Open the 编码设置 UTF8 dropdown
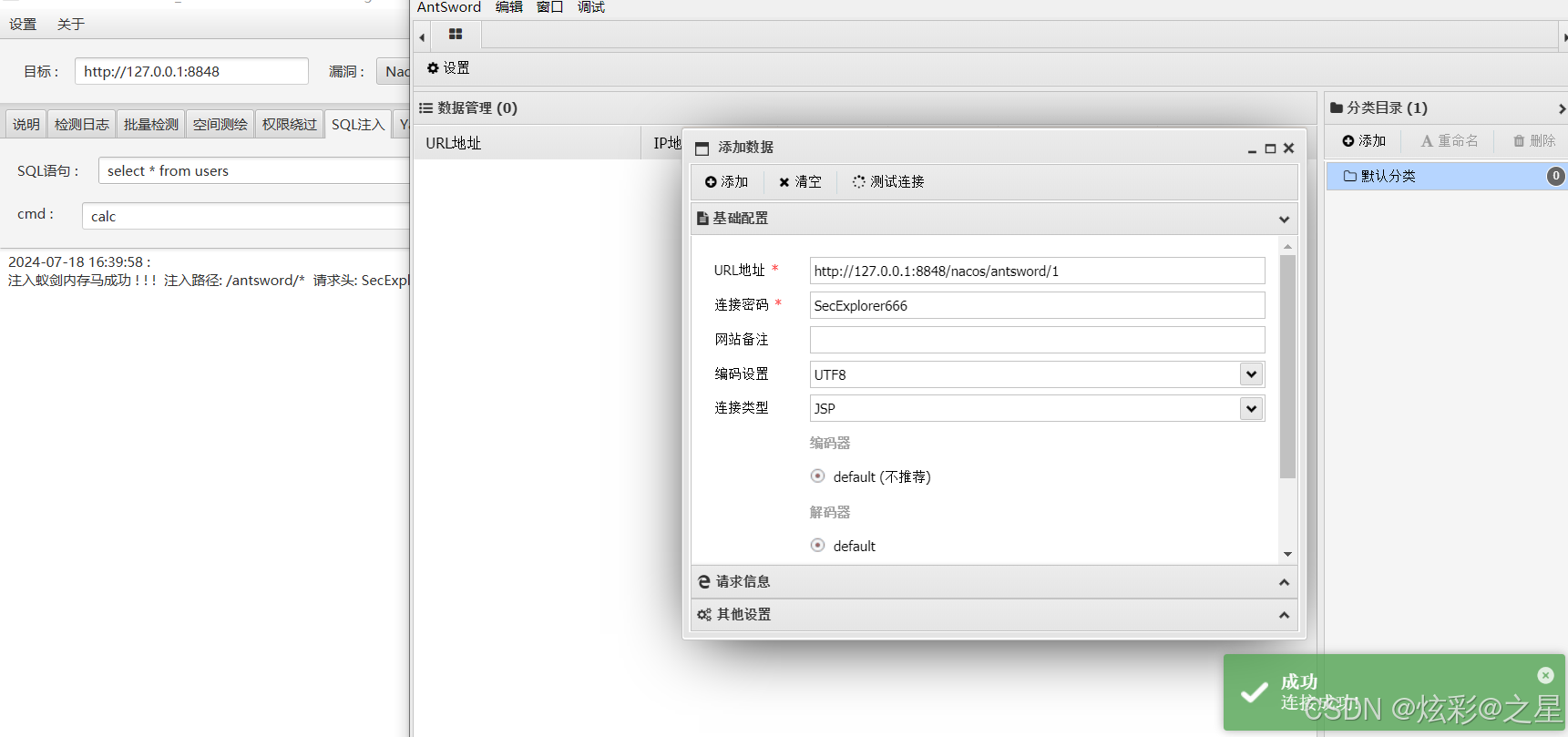 (1251, 374)
